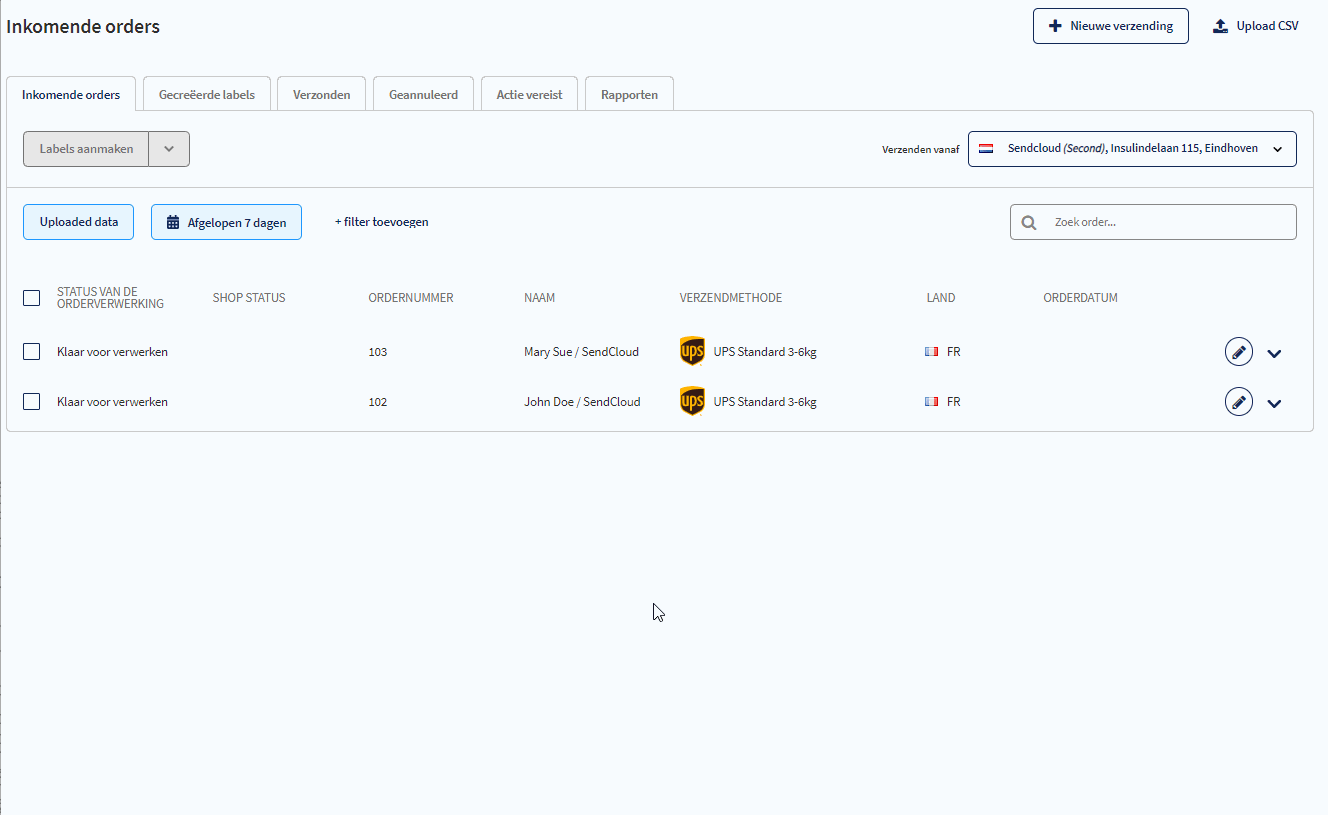The image size is (1328, 815).
Task: Check the box for order 102
Action: point(31,401)
